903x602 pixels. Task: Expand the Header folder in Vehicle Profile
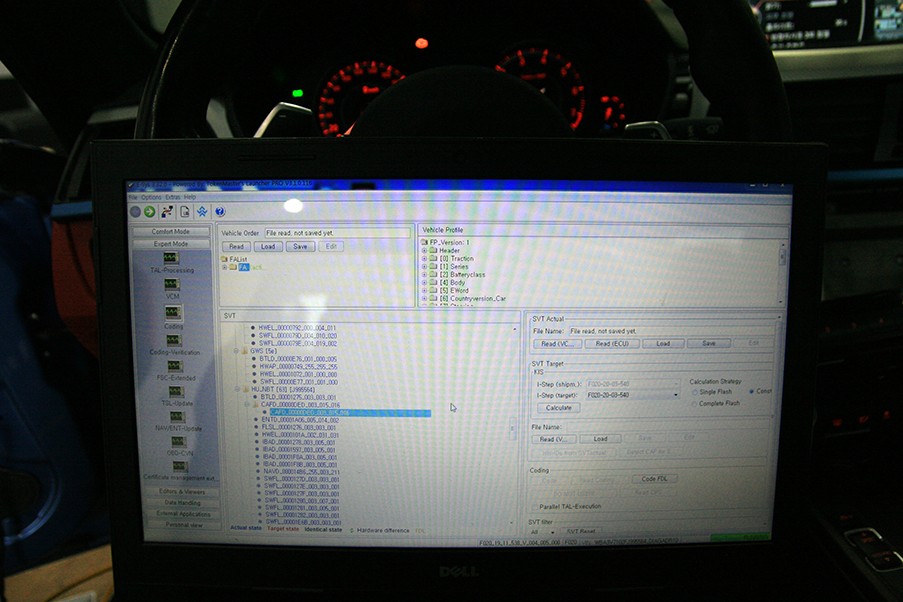[425, 250]
